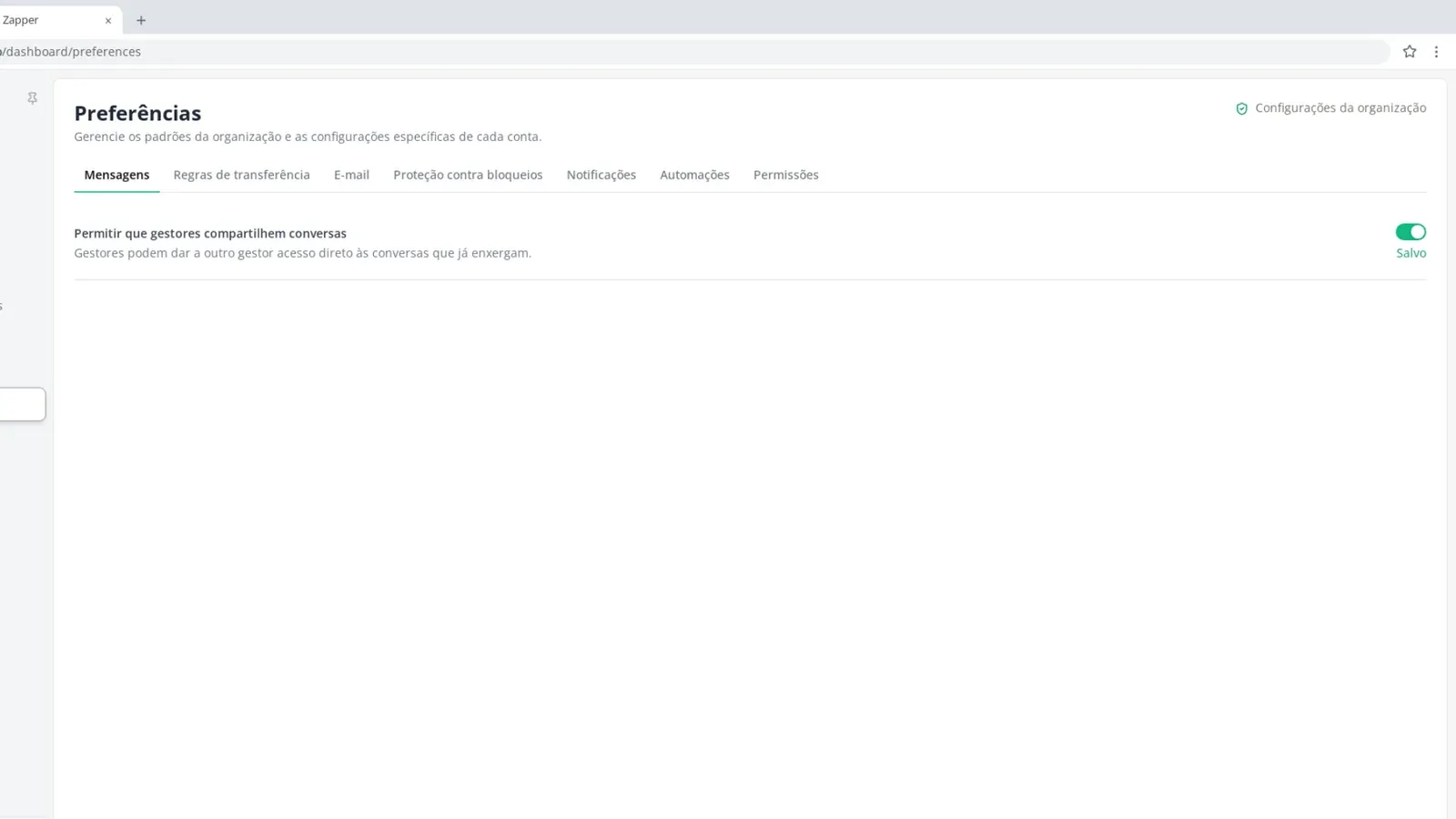Open the Notificações tab
This screenshot has height=819, width=1456.
(601, 175)
